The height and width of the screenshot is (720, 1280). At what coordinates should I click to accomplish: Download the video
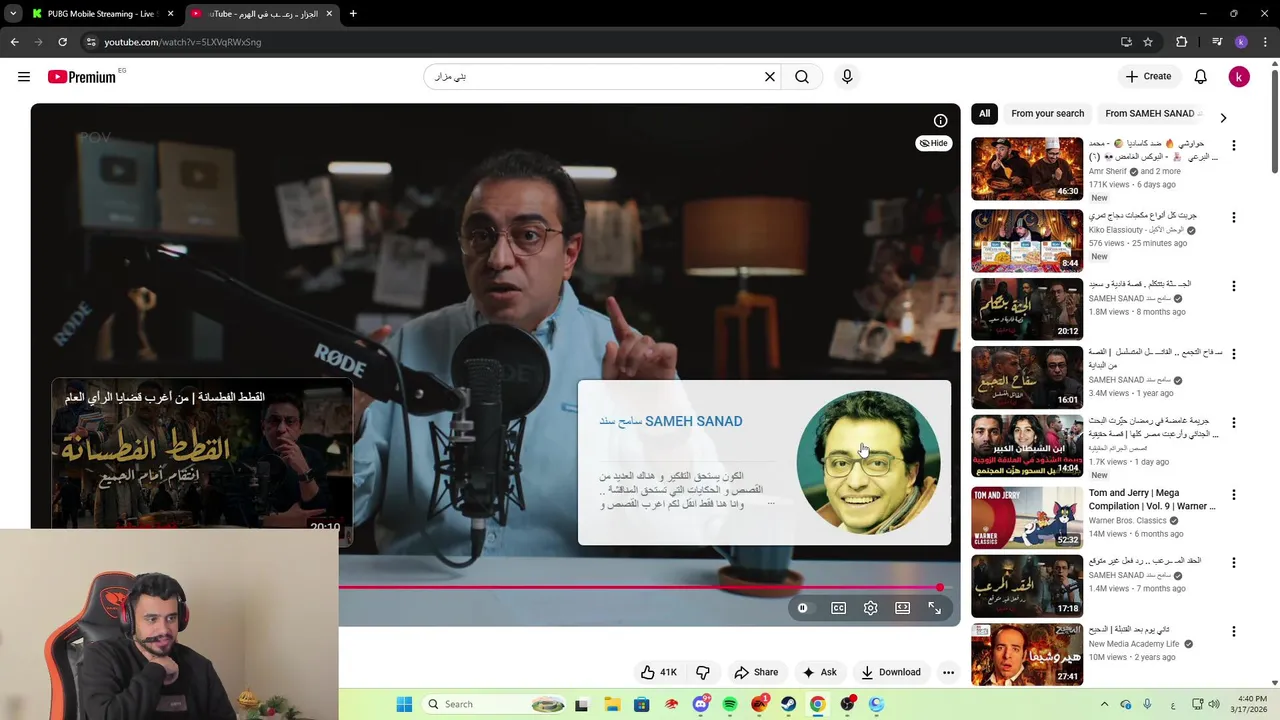click(x=891, y=672)
